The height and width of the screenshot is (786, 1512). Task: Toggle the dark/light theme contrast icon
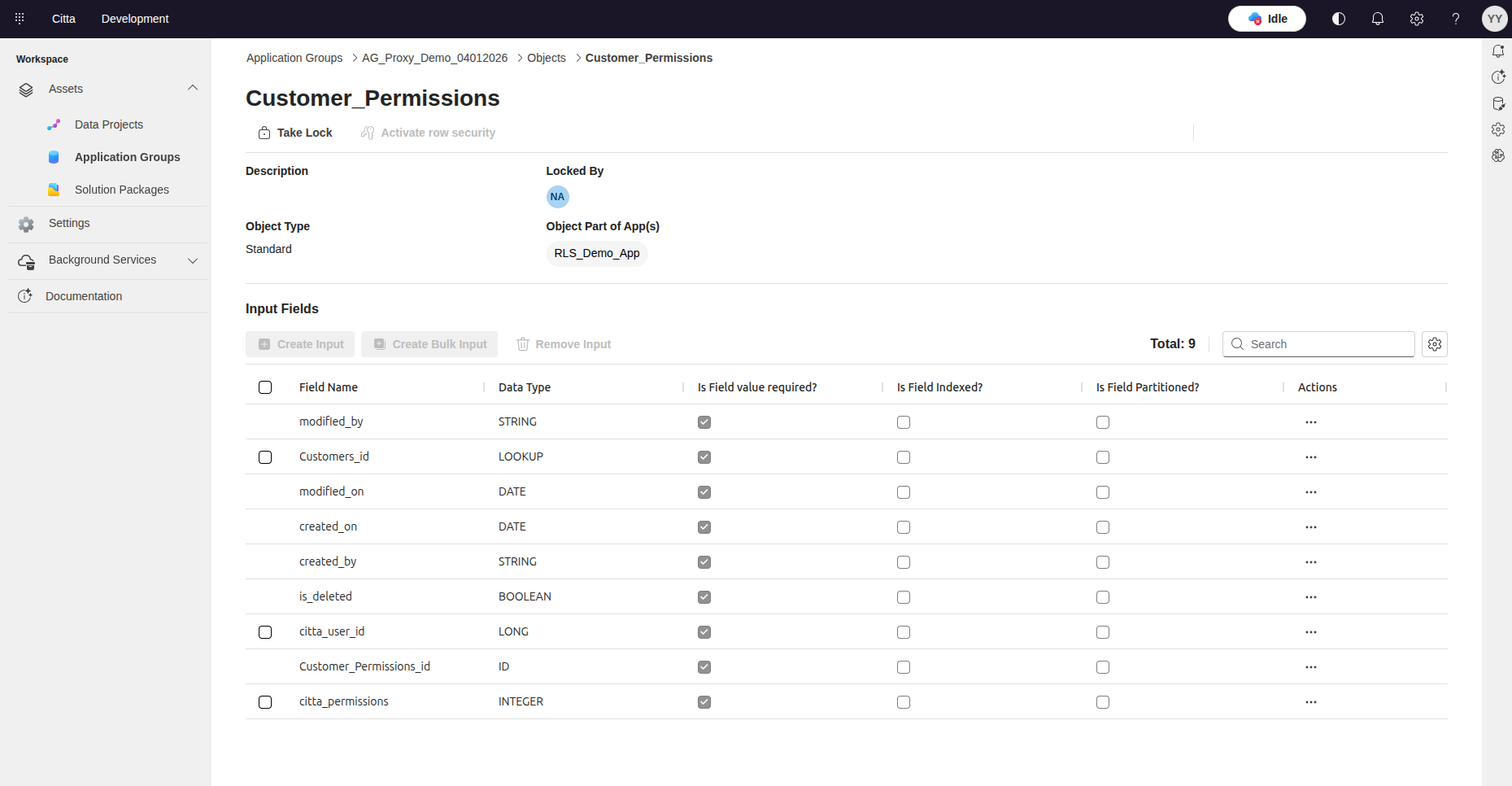tap(1338, 19)
